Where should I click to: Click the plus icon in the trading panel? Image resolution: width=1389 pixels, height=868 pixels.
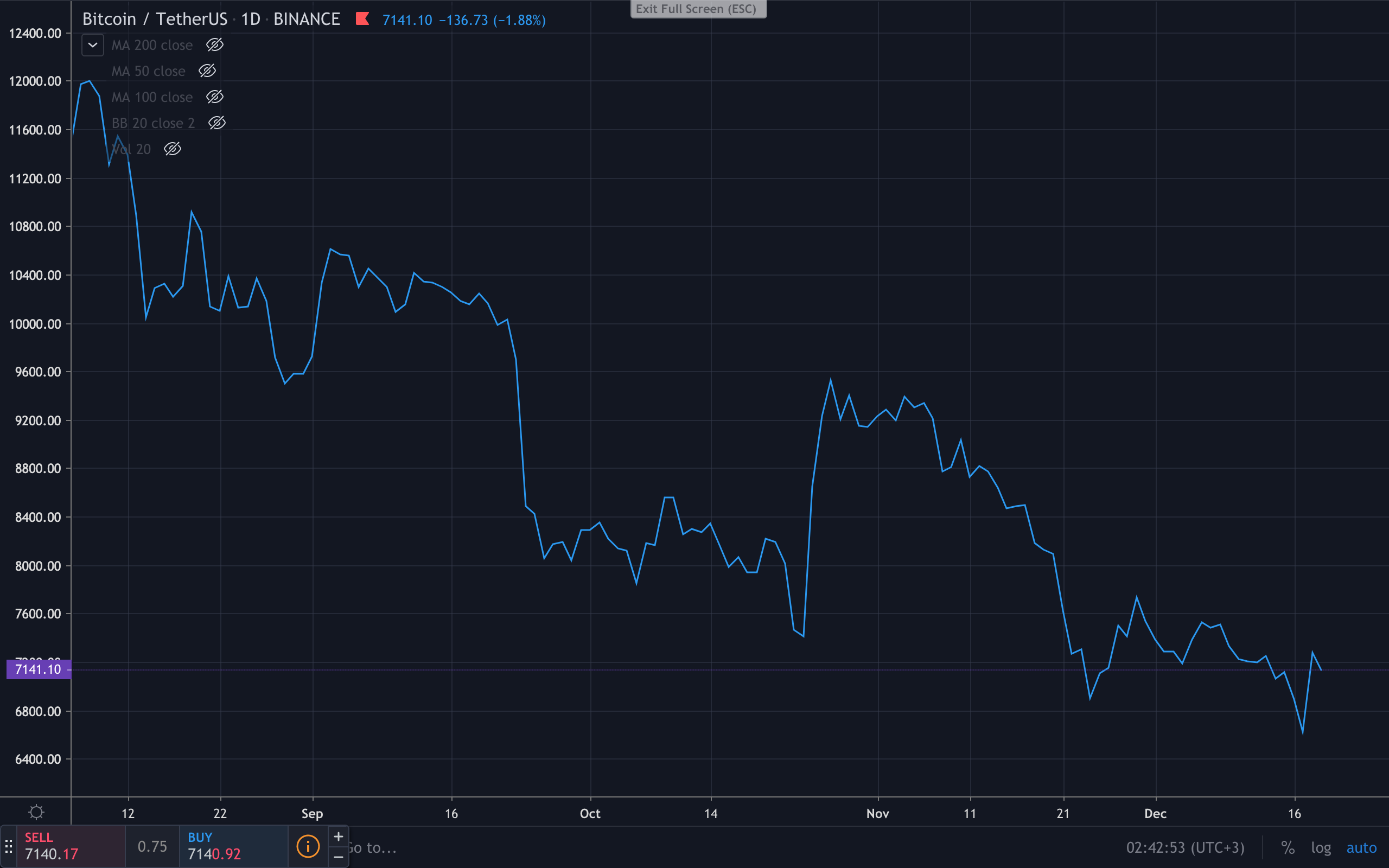click(x=339, y=837)
